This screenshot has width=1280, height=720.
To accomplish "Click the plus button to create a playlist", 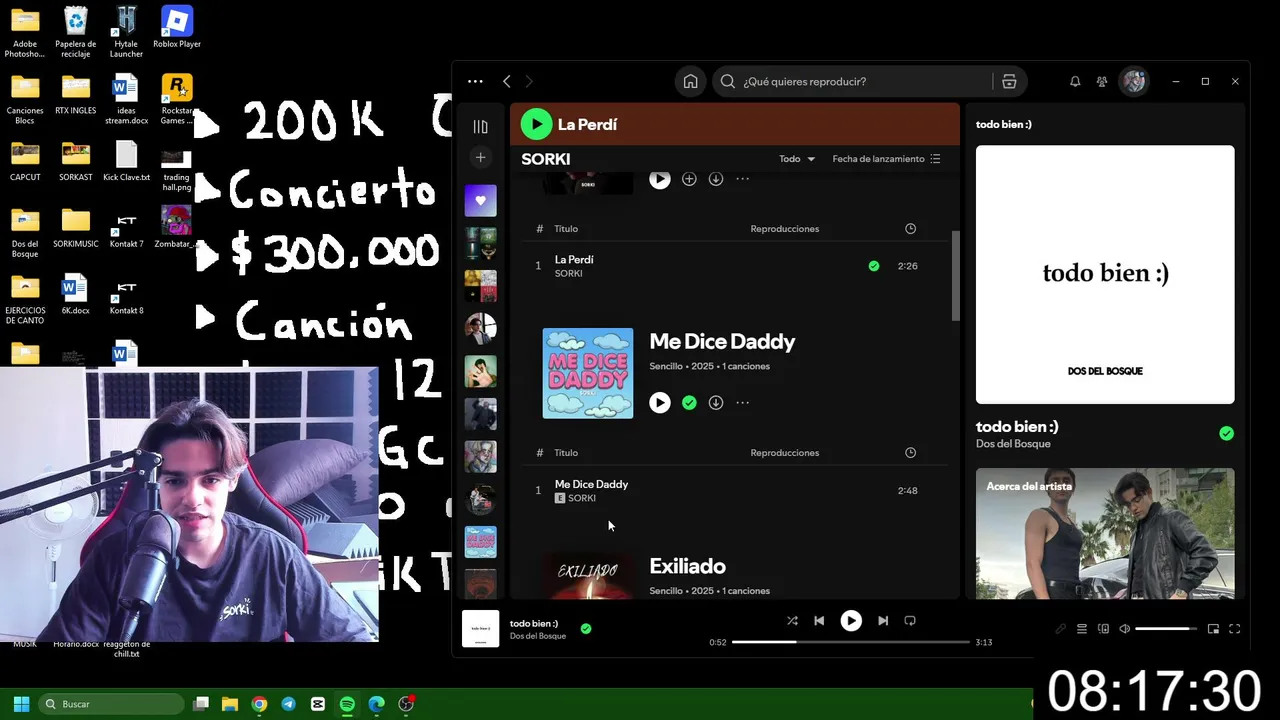I will [480, 157].
